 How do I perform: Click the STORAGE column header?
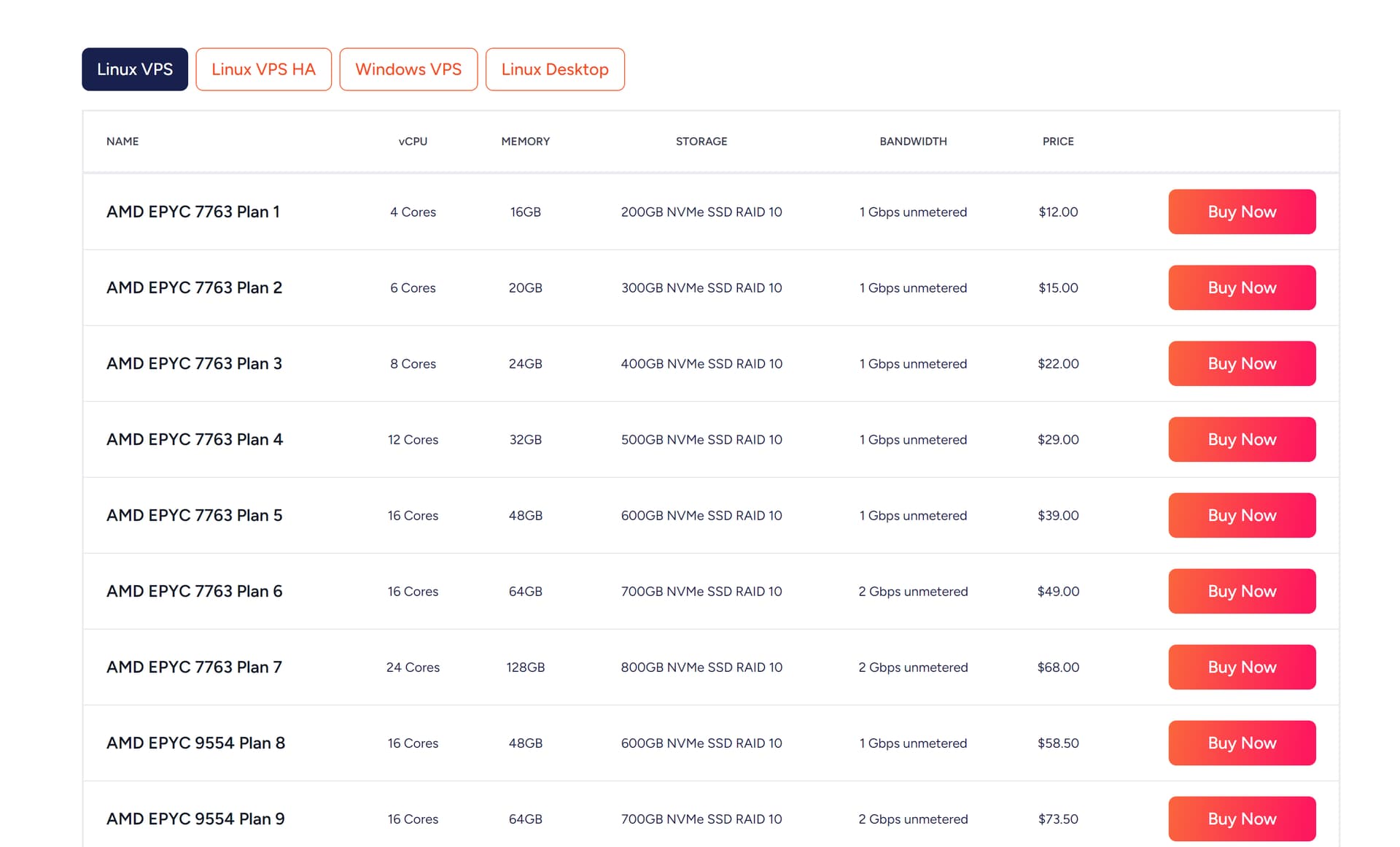click(701, 142)
